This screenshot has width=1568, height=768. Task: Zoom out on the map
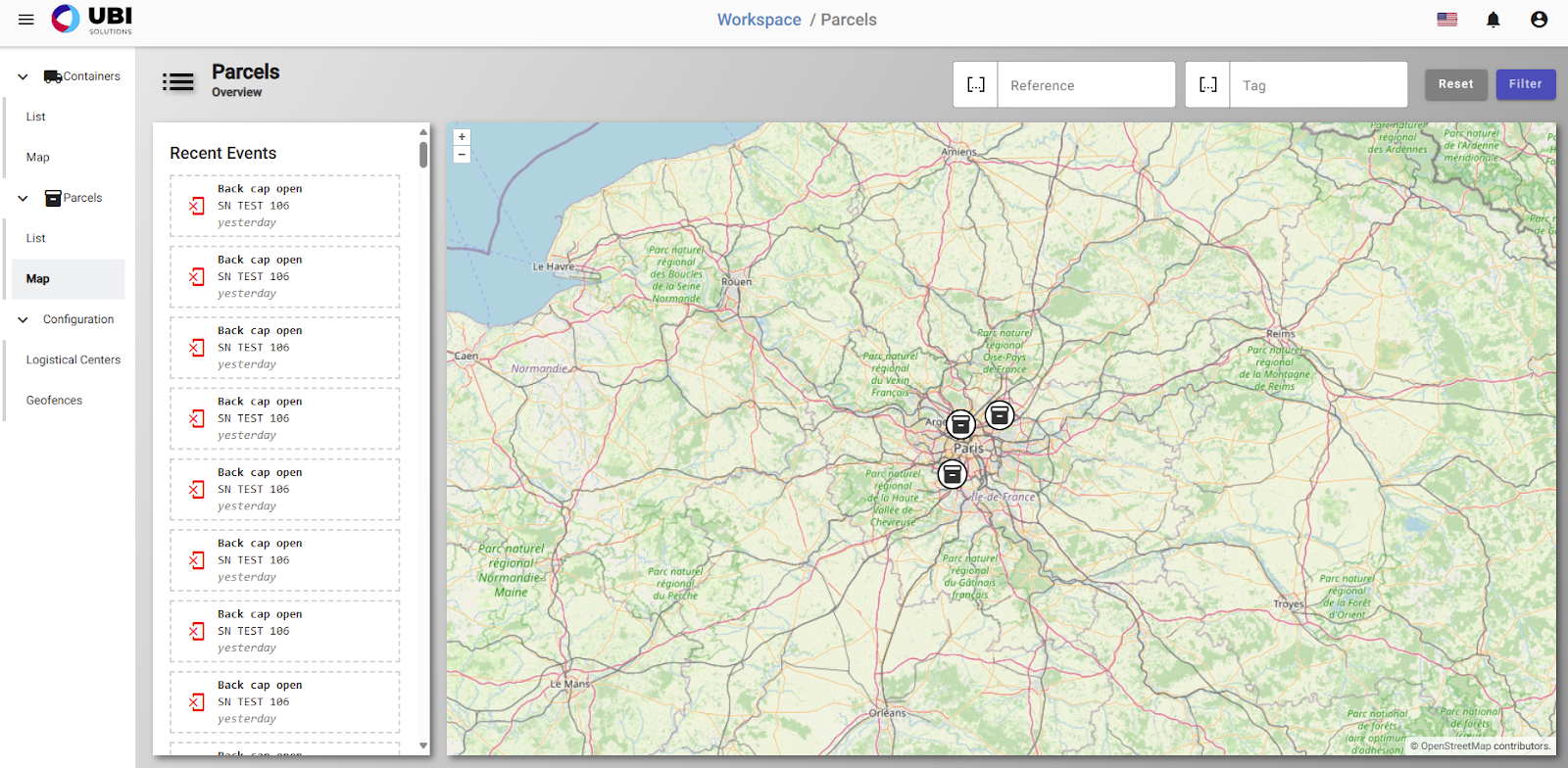[462, 155]
